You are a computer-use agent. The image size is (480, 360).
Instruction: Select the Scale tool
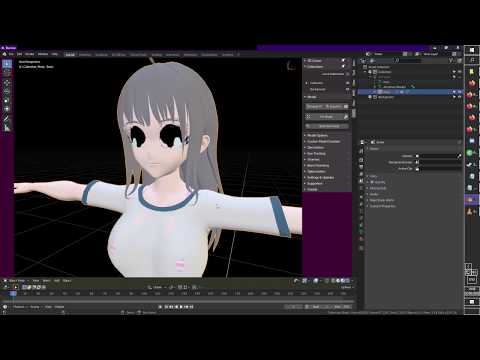(x=7, y=100)
